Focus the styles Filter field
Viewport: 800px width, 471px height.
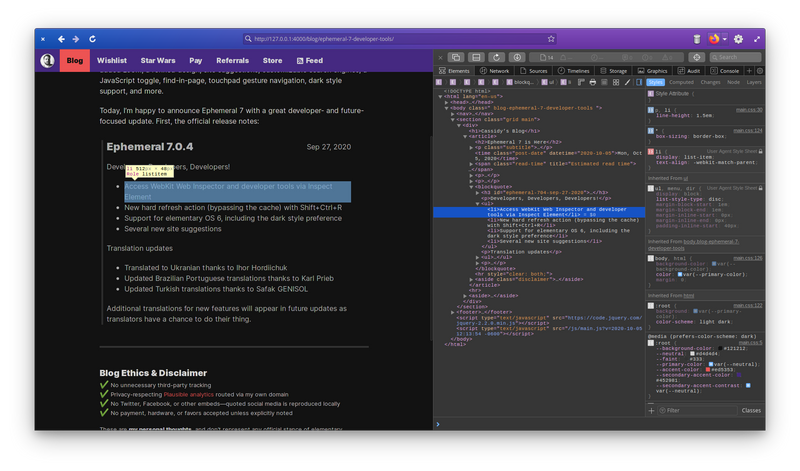tap(697, 410)
